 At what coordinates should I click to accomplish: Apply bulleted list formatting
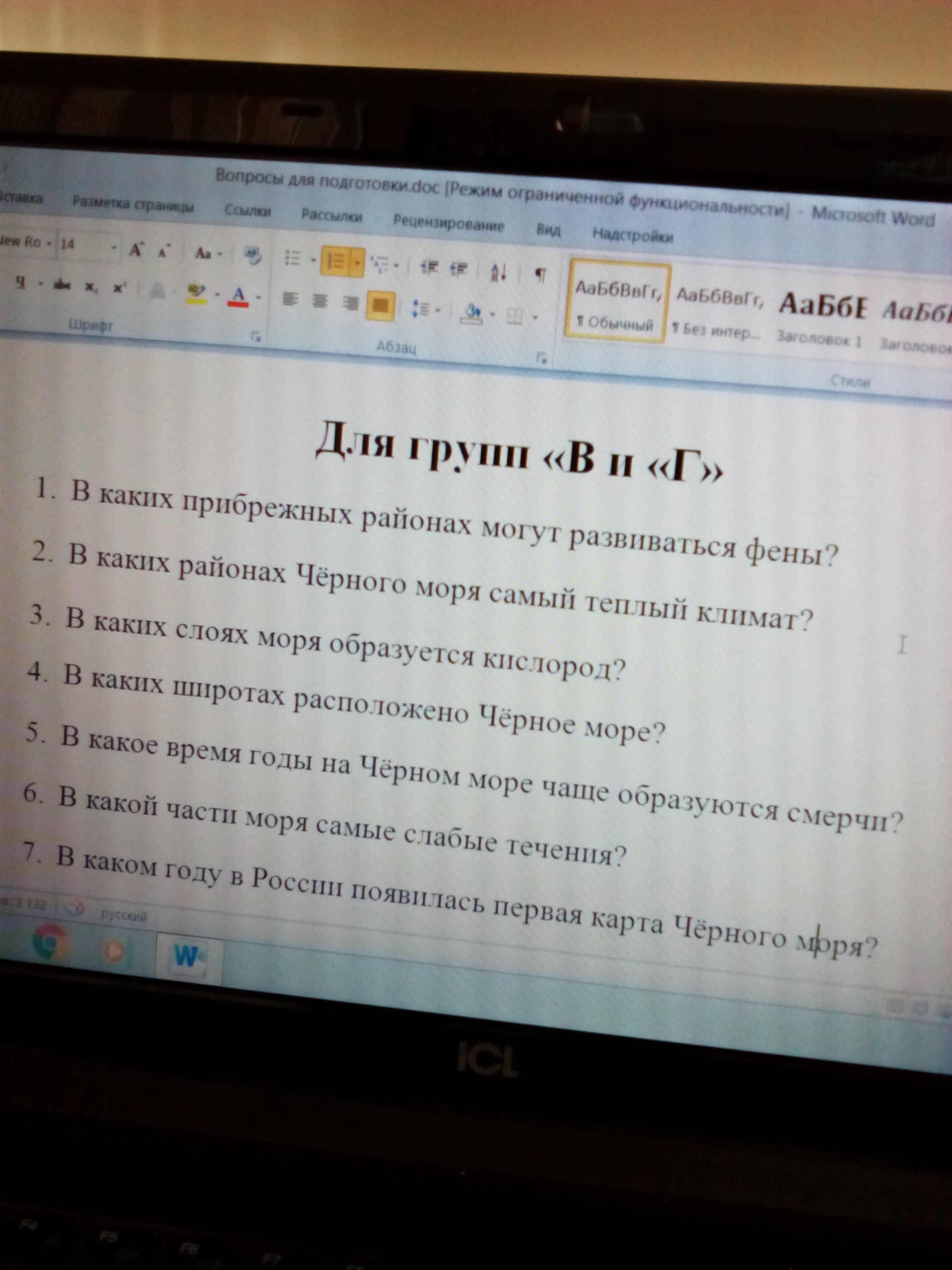[293, 258]
